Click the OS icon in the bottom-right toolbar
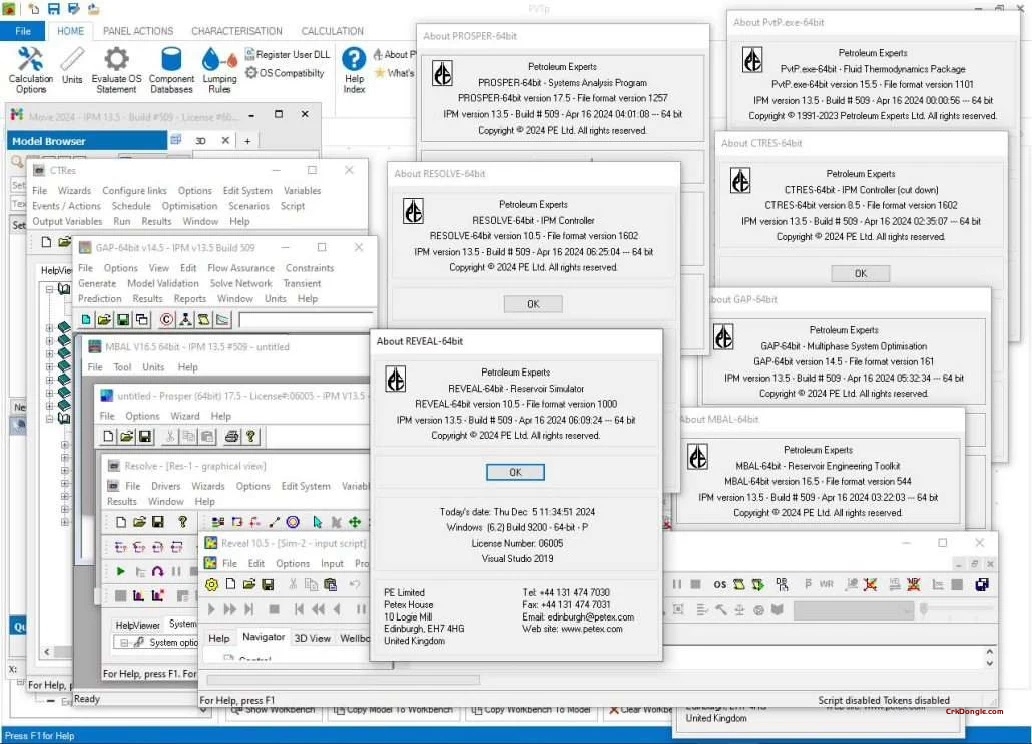The image size is (1032, 744). click(719, 584)
